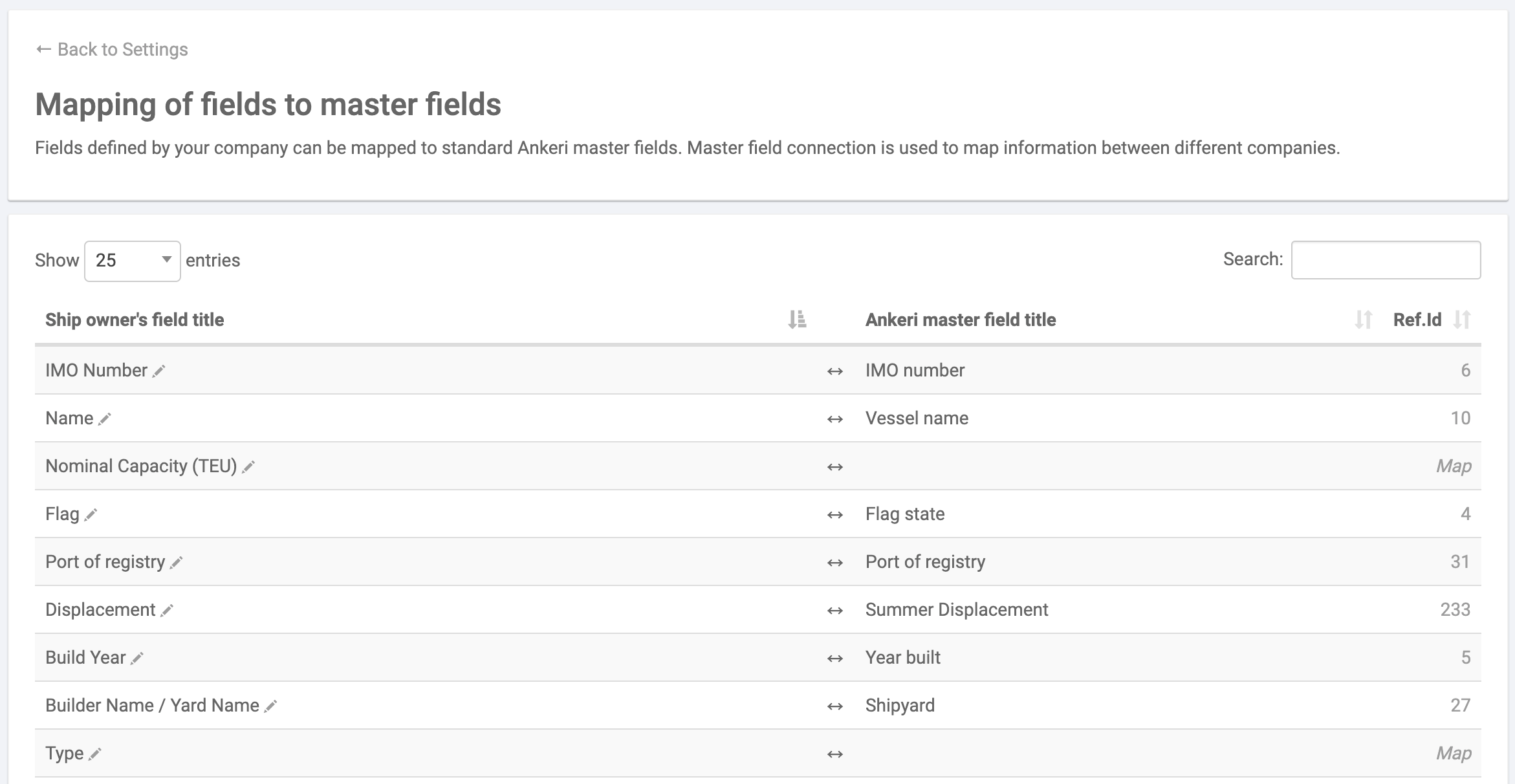The height and width of the screenshot is (784, 1515).
Task: Click mapping arrow in Flag row
Action: [835, 515]
